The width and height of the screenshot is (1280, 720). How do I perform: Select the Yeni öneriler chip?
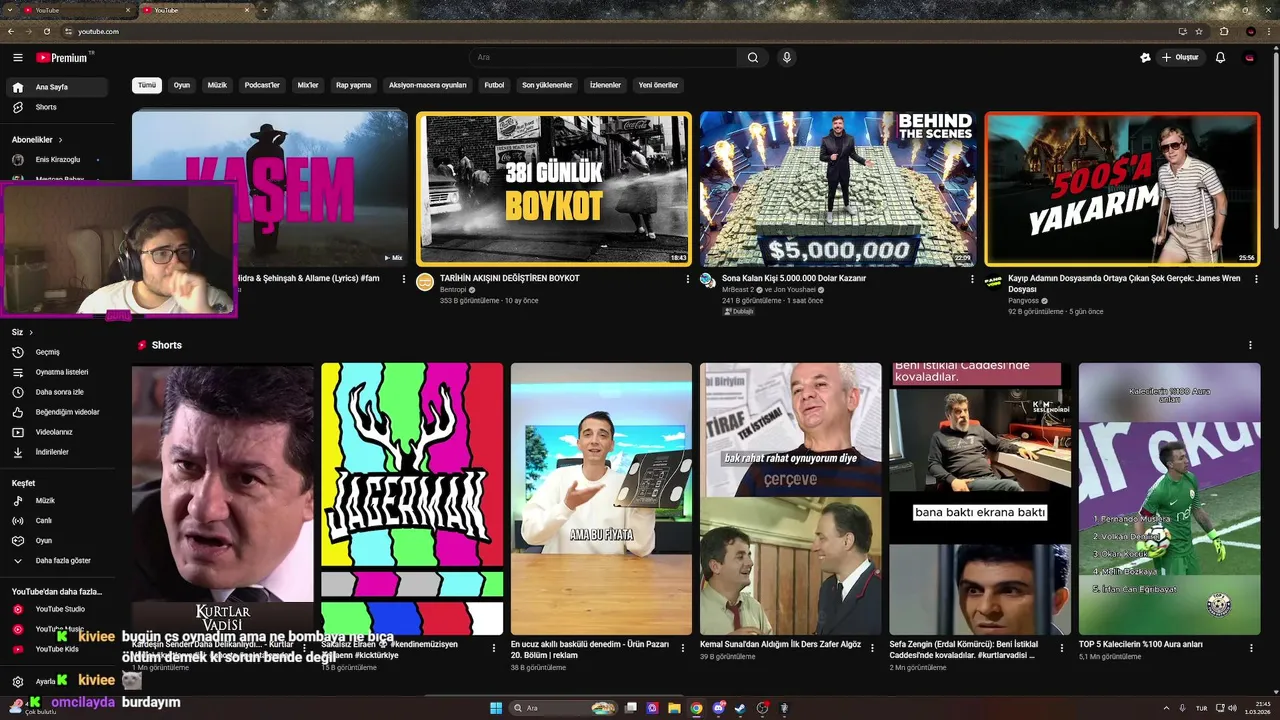[x=658, y=85]
